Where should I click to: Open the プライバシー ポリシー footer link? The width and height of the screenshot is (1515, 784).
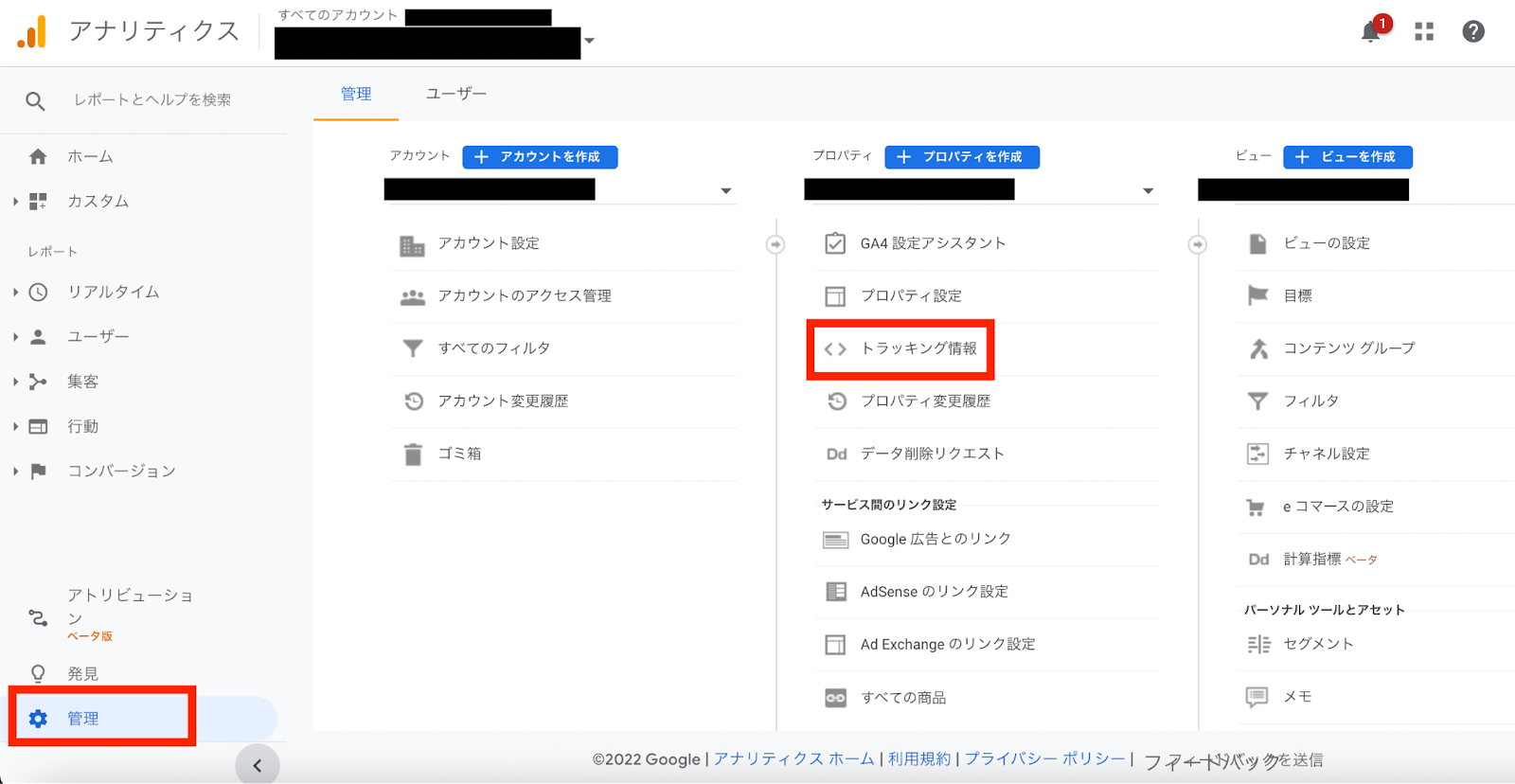(1044, 759)
